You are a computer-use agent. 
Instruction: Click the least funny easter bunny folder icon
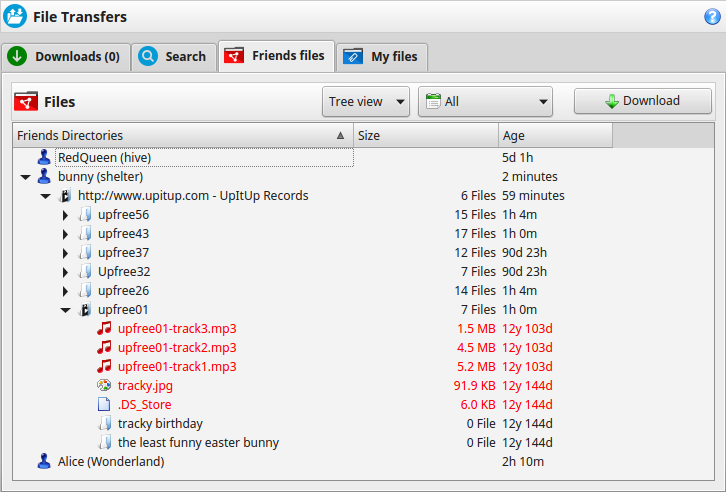pos(105,442)
